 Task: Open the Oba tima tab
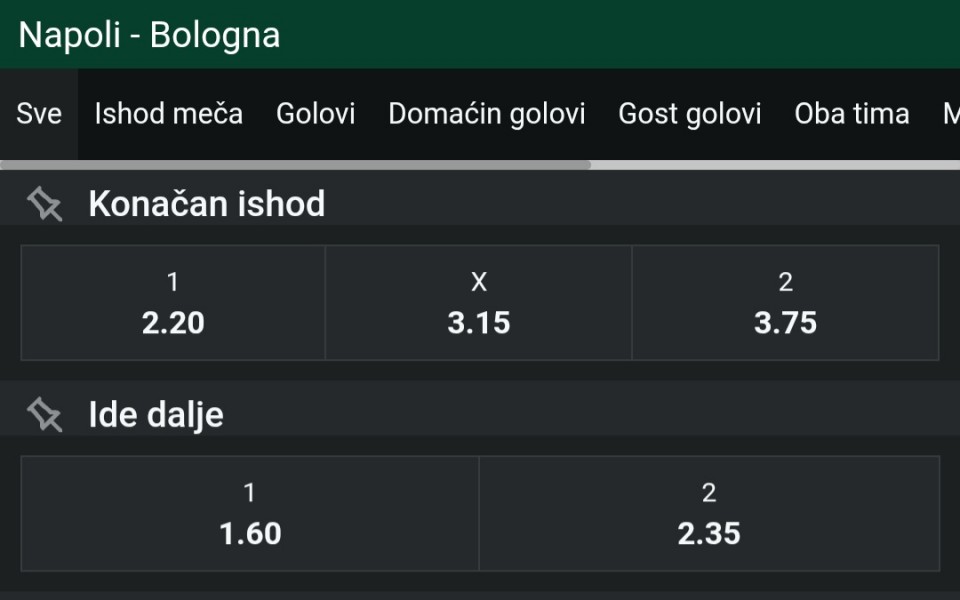pos(852,114)
